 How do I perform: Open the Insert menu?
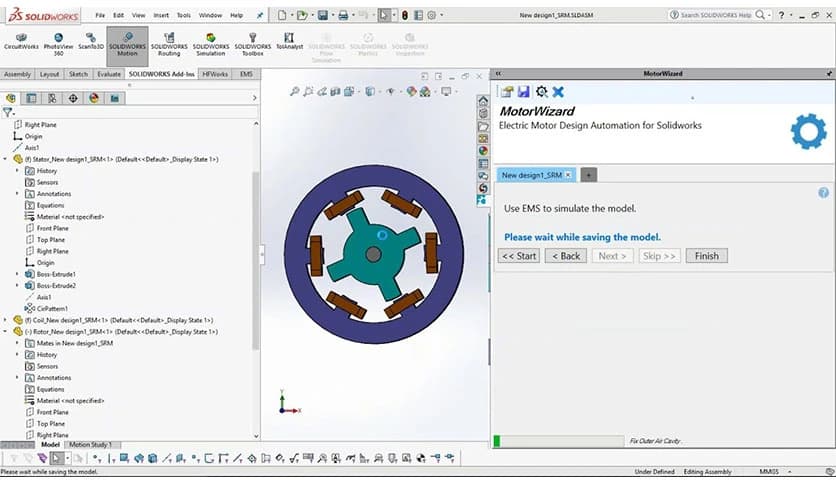pos(161,15)
